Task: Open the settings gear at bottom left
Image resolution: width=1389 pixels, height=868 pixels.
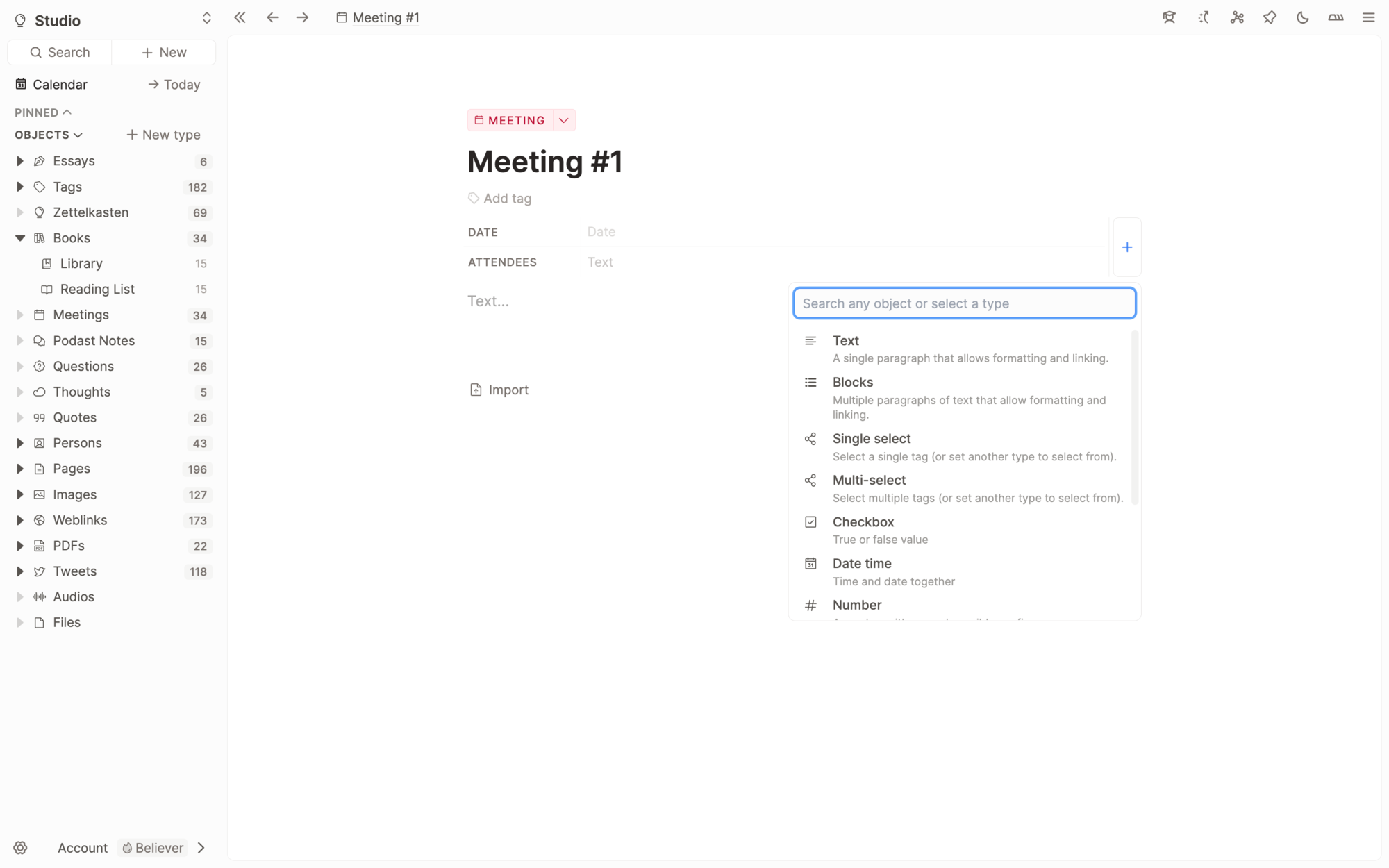Action: [x=21, y=848]
